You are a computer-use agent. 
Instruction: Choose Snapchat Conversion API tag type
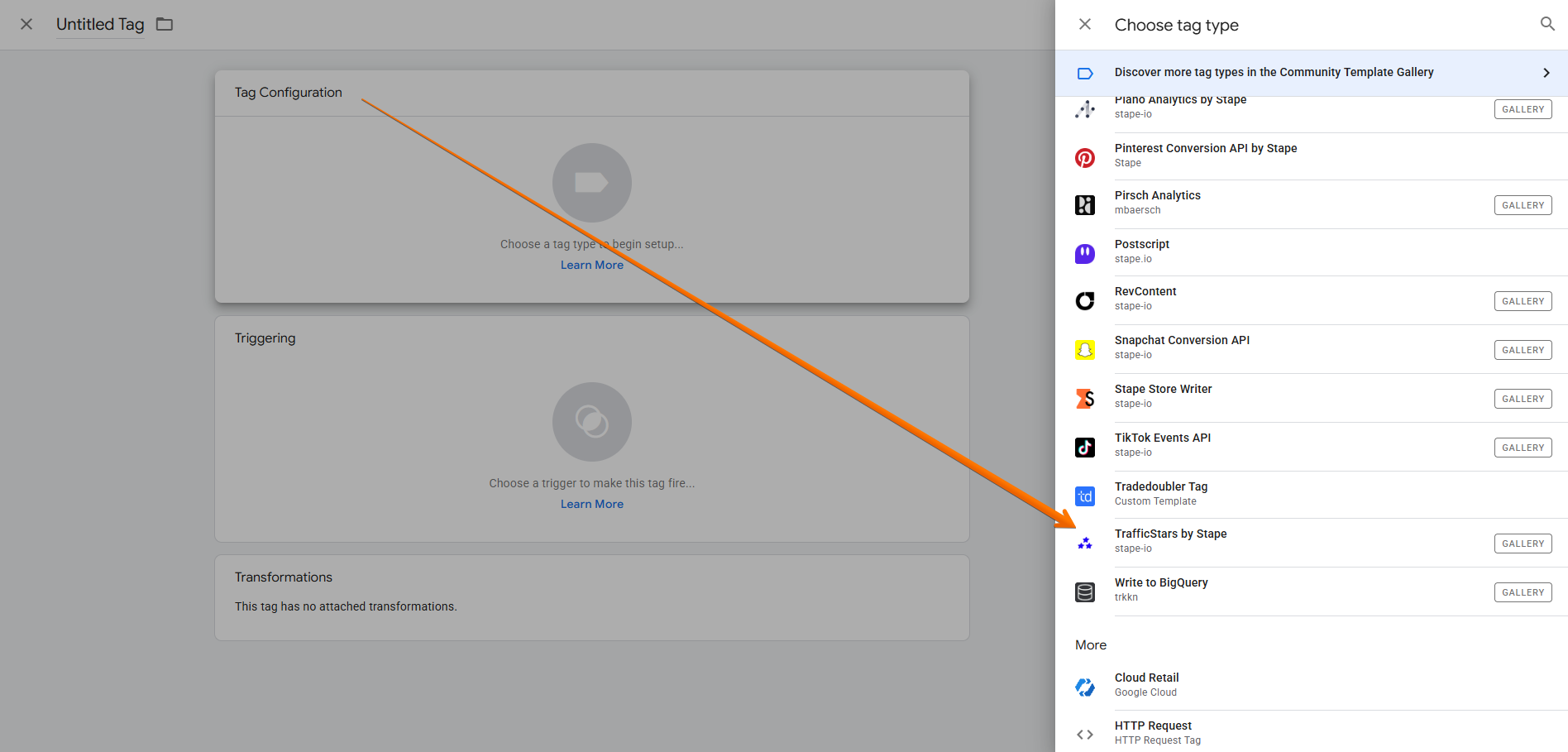1312,348
